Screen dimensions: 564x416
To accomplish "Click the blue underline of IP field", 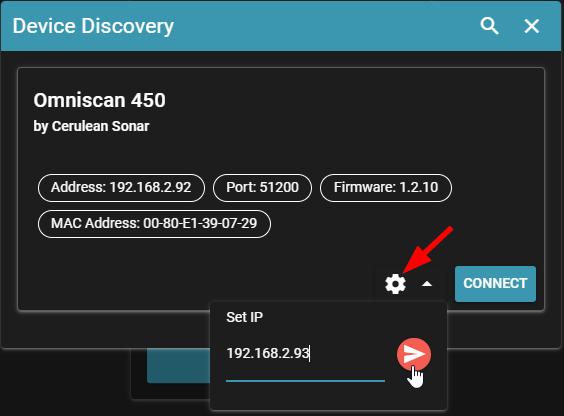I will (x=305, y=381).
